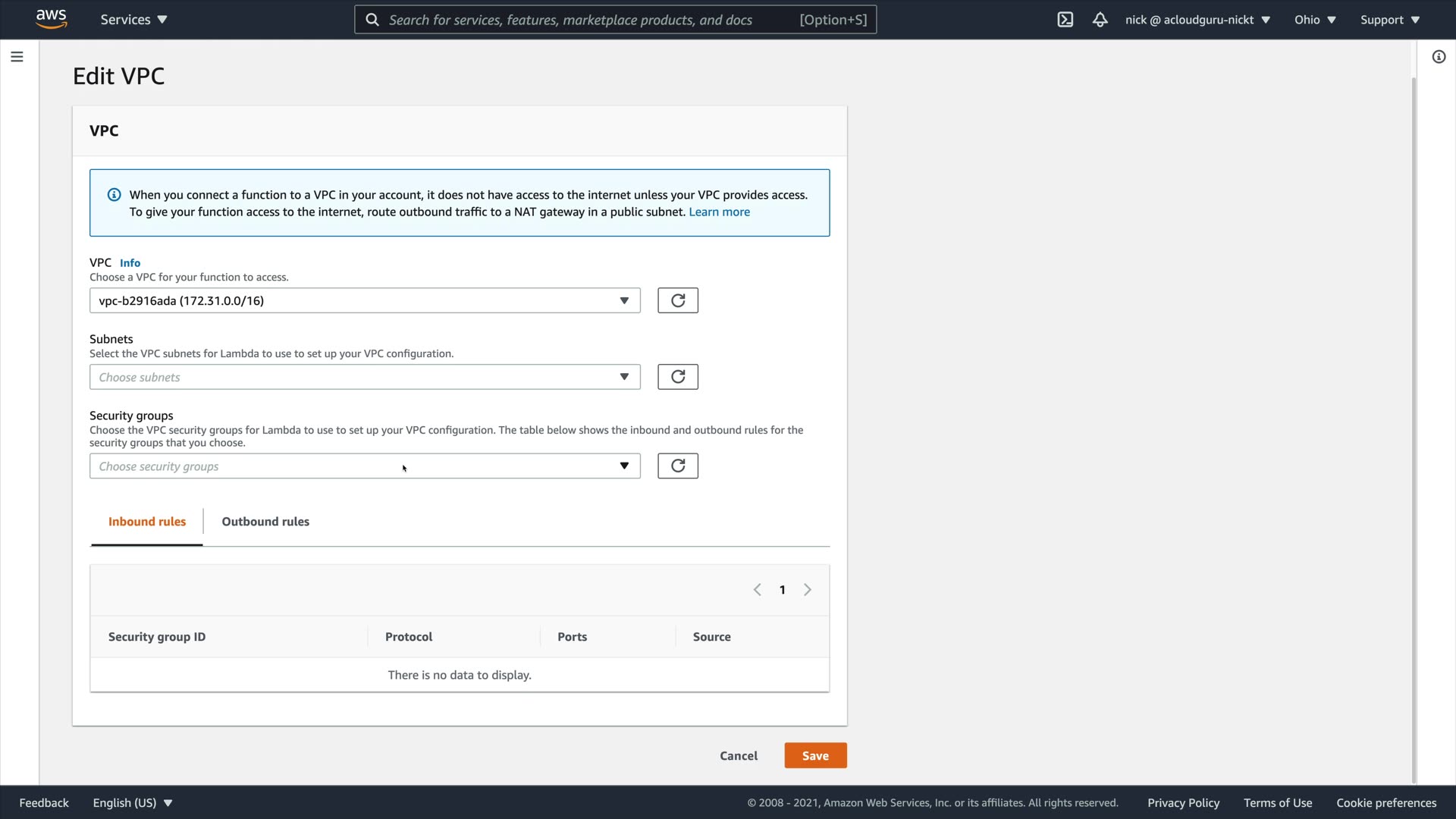1456x819 pixels.
Task: Follow the Learn more link
Action: (x=719, y=212)
